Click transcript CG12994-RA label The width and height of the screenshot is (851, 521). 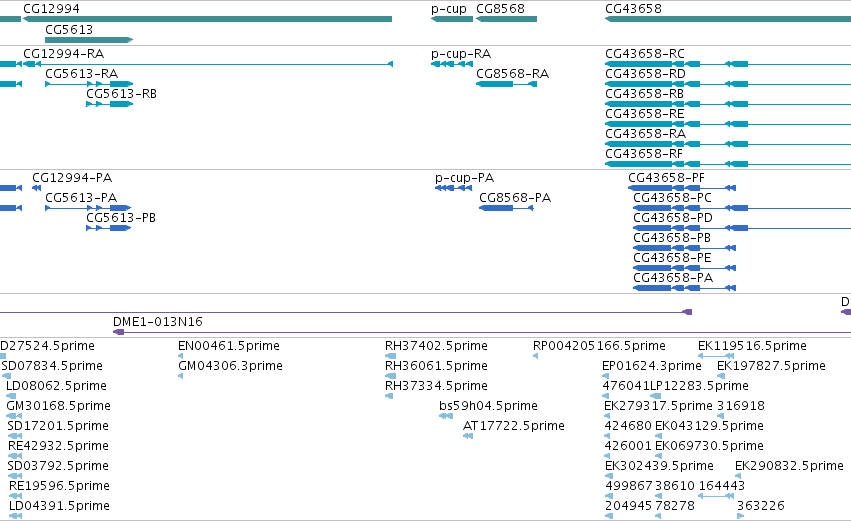(x=63, y=54)
